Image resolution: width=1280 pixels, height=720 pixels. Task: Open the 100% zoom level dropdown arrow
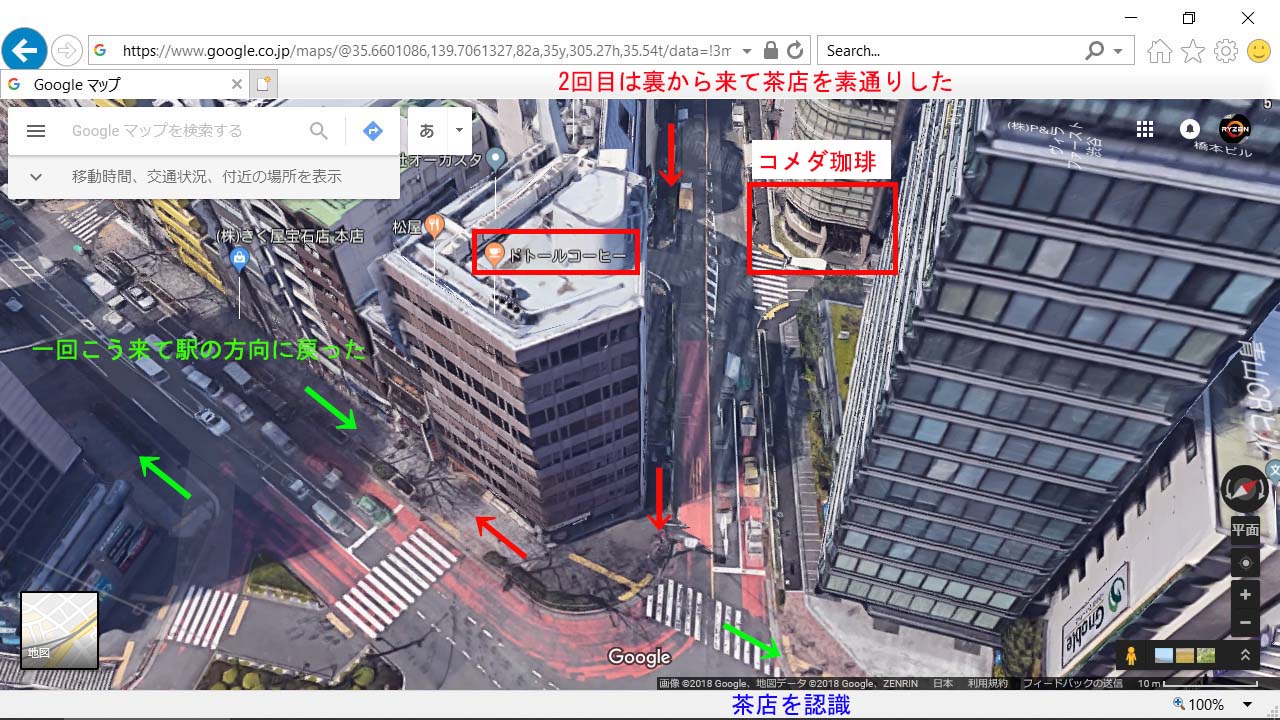coord(1247,705)
